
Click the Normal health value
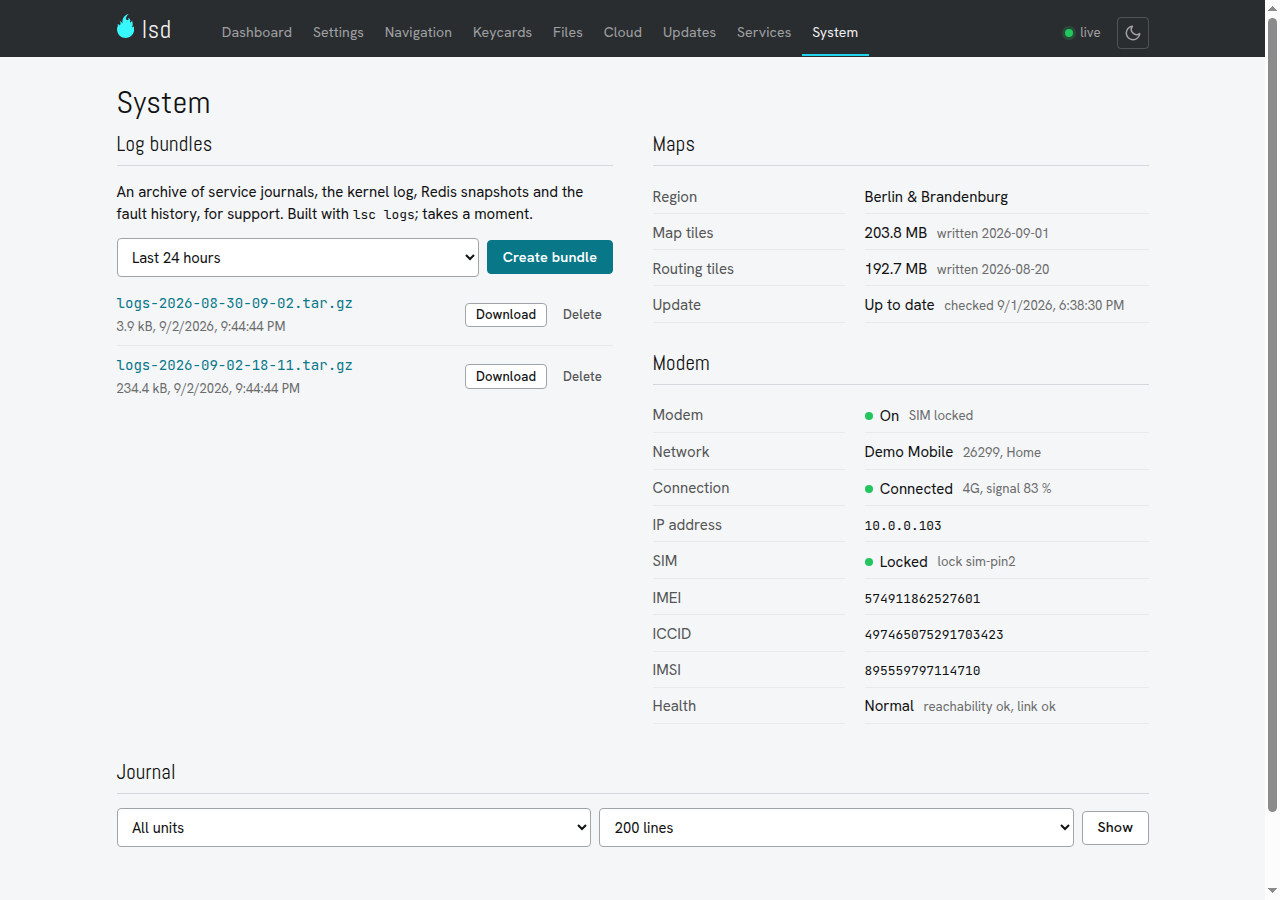tap(889, 706)
